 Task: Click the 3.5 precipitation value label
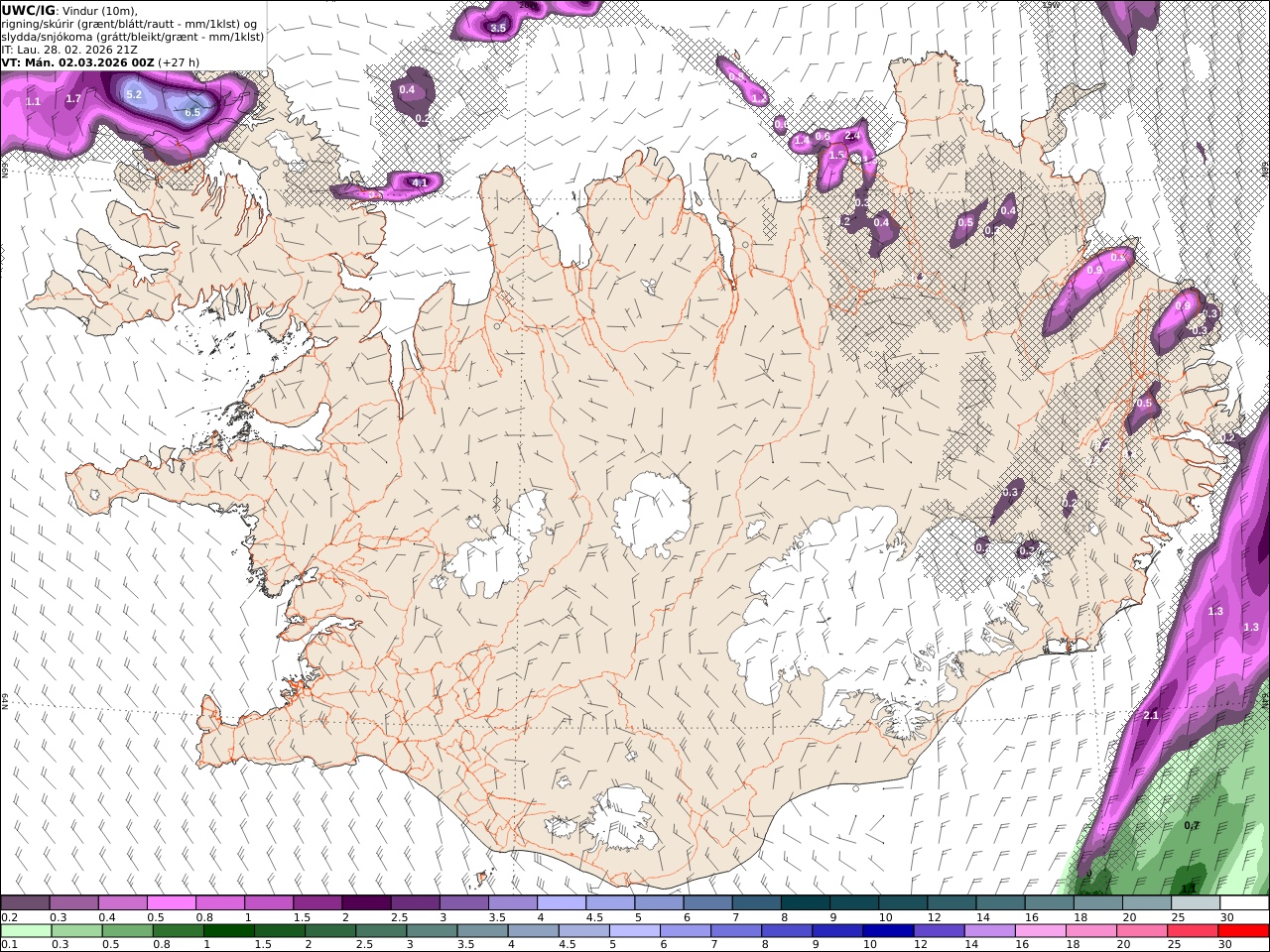[x=498, y=28]
